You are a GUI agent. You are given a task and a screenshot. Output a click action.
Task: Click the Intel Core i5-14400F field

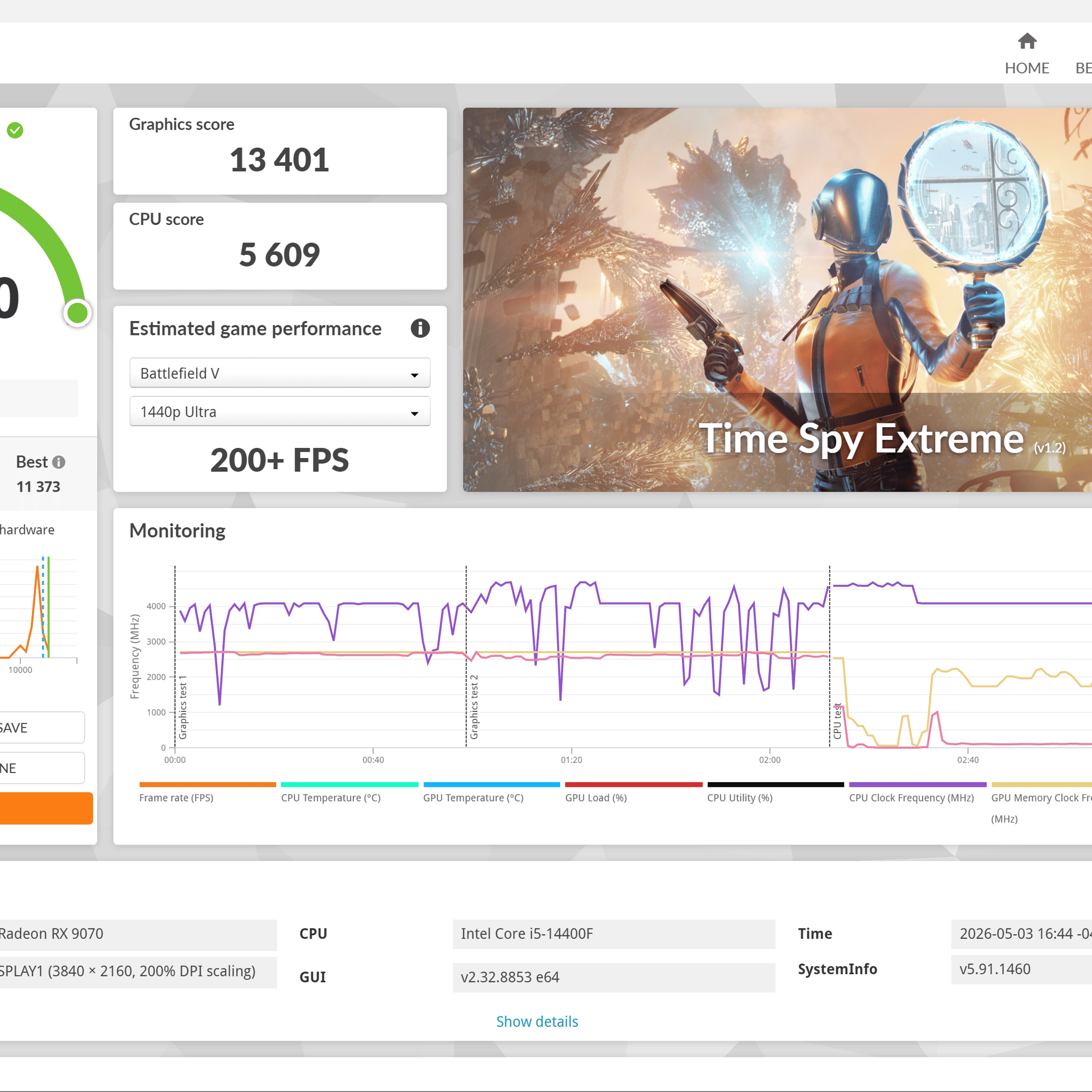(x=614, y=934)
